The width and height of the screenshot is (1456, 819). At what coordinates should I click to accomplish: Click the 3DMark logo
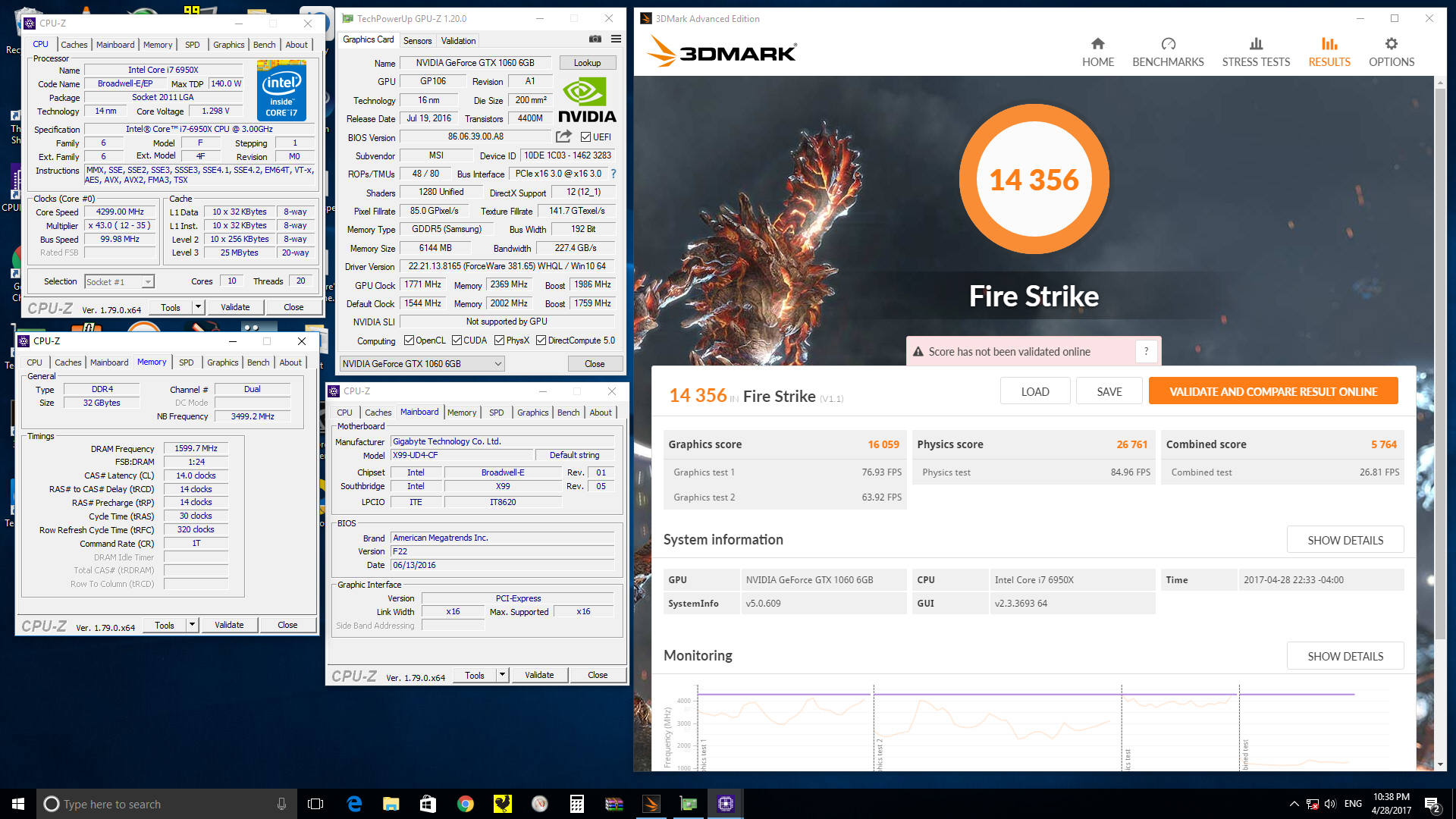click(x=721, y=52)
